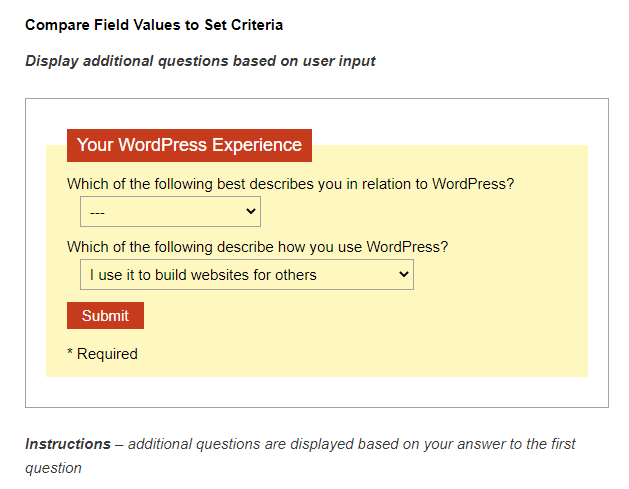Click the 'Your WordPress Experience' legend banner
The image size is (629, 489).
click(189, 145)
